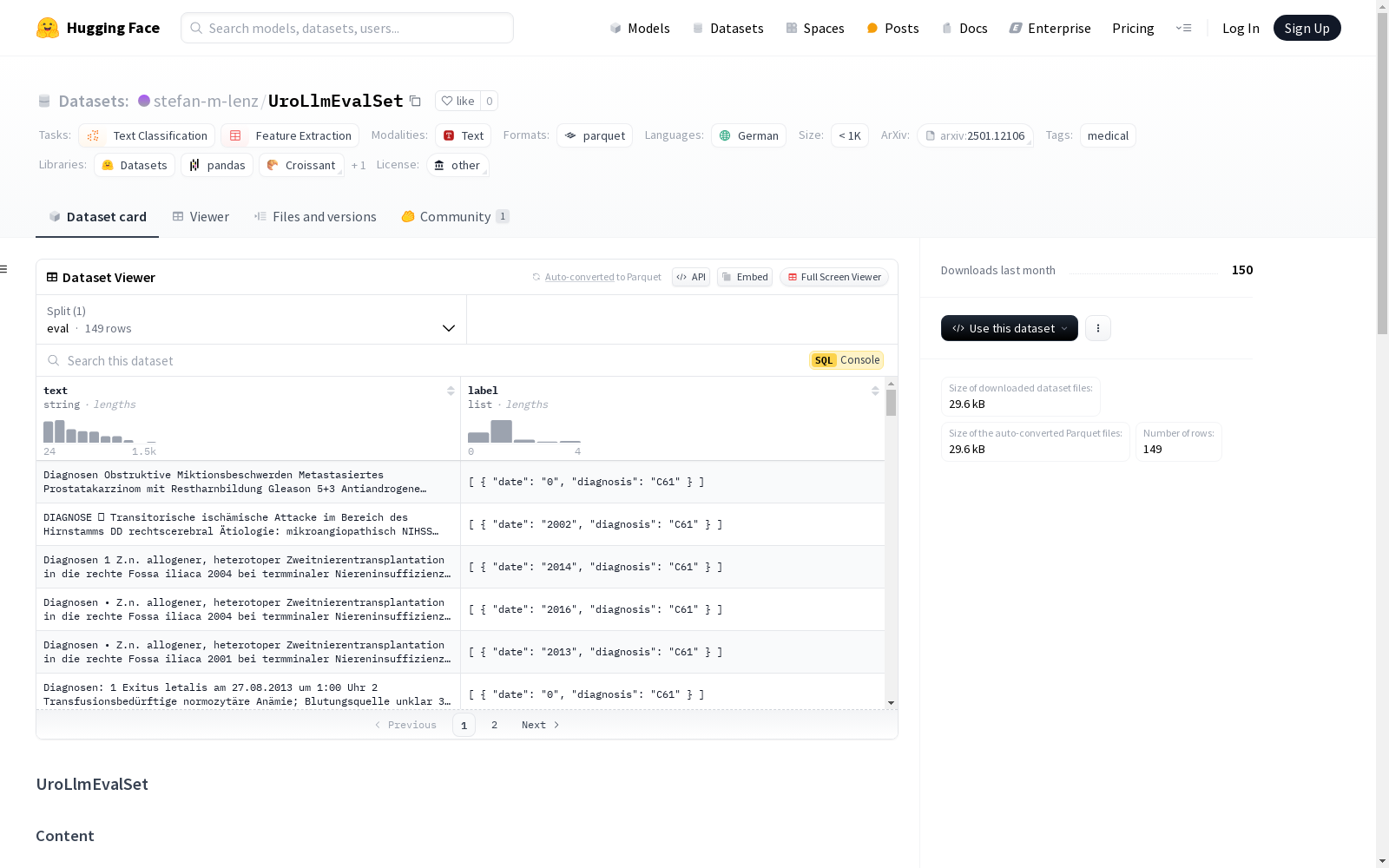Select the Dataset card tab
The height and width of the screenshot is (868, 1389).
pos(97,217)
